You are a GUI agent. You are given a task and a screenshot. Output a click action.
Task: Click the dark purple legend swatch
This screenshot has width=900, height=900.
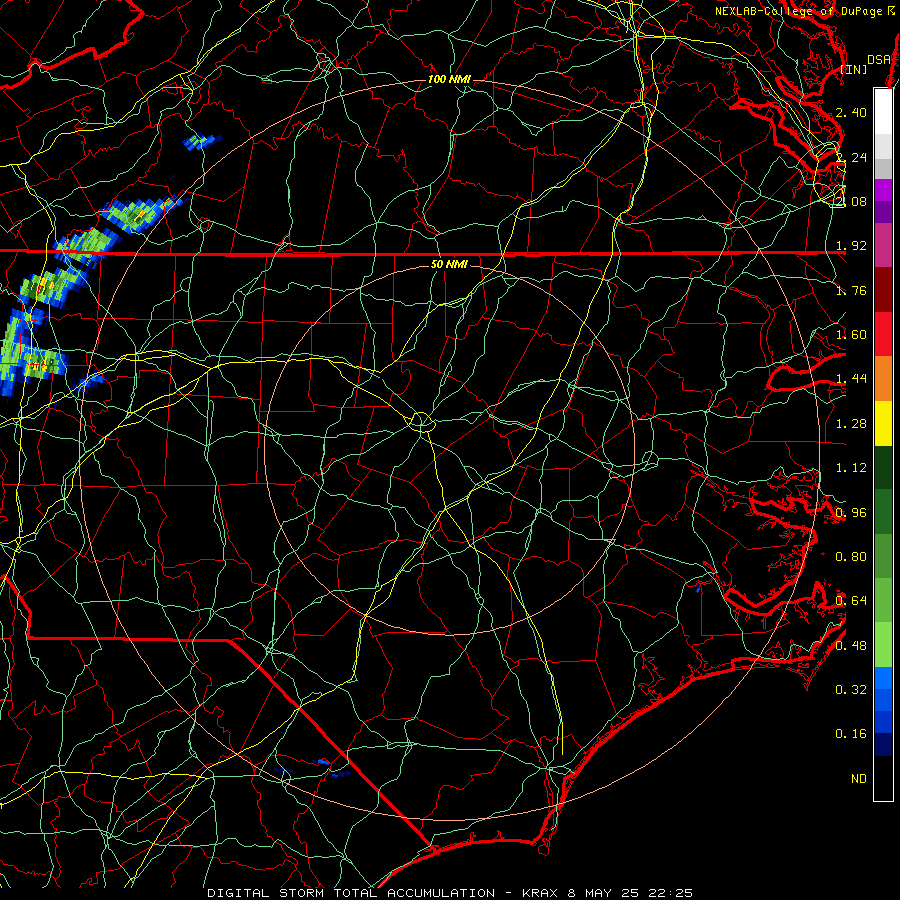pos(883,212)
